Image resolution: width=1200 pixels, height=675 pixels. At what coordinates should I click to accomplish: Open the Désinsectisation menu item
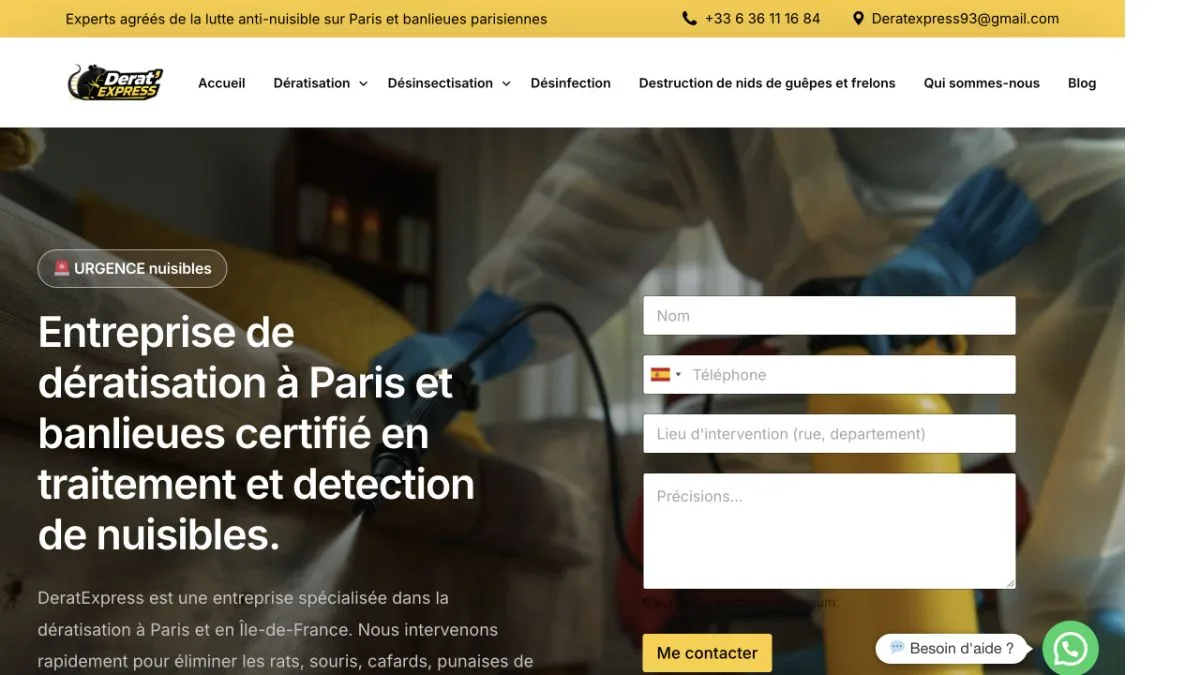click(x=440, y=83)
